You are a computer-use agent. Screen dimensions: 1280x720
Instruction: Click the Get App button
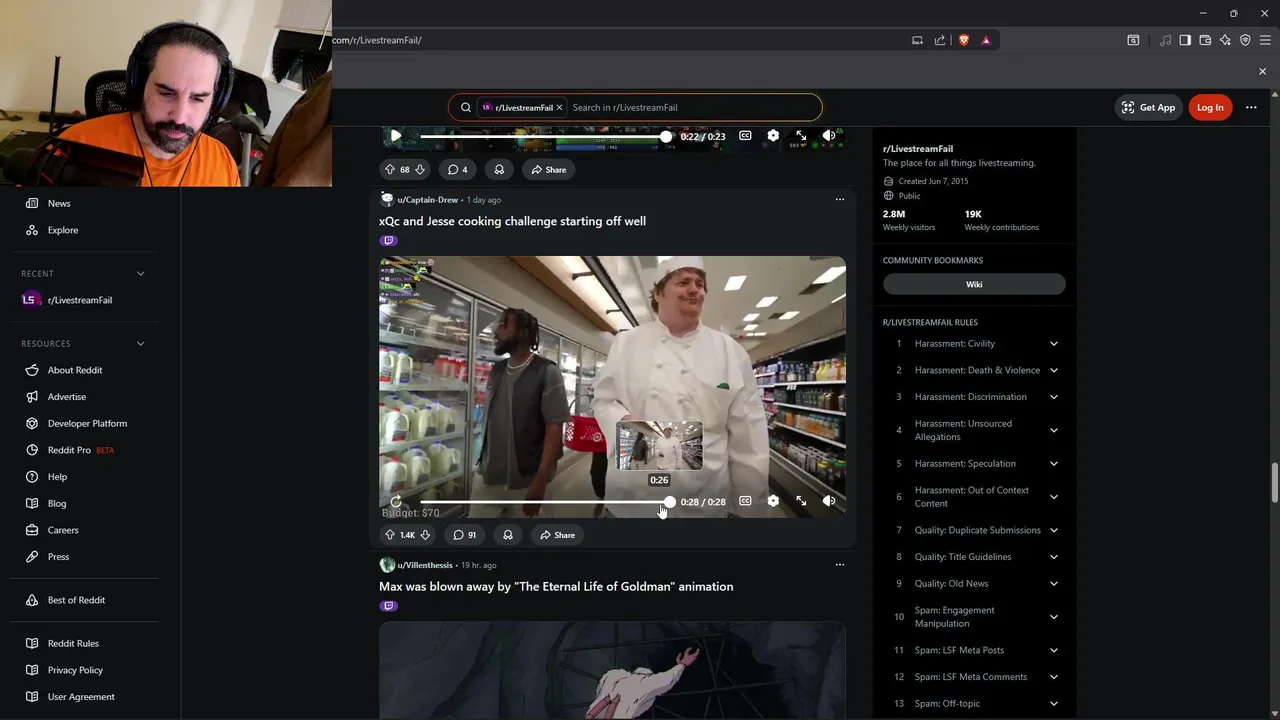click(1148, 107)
